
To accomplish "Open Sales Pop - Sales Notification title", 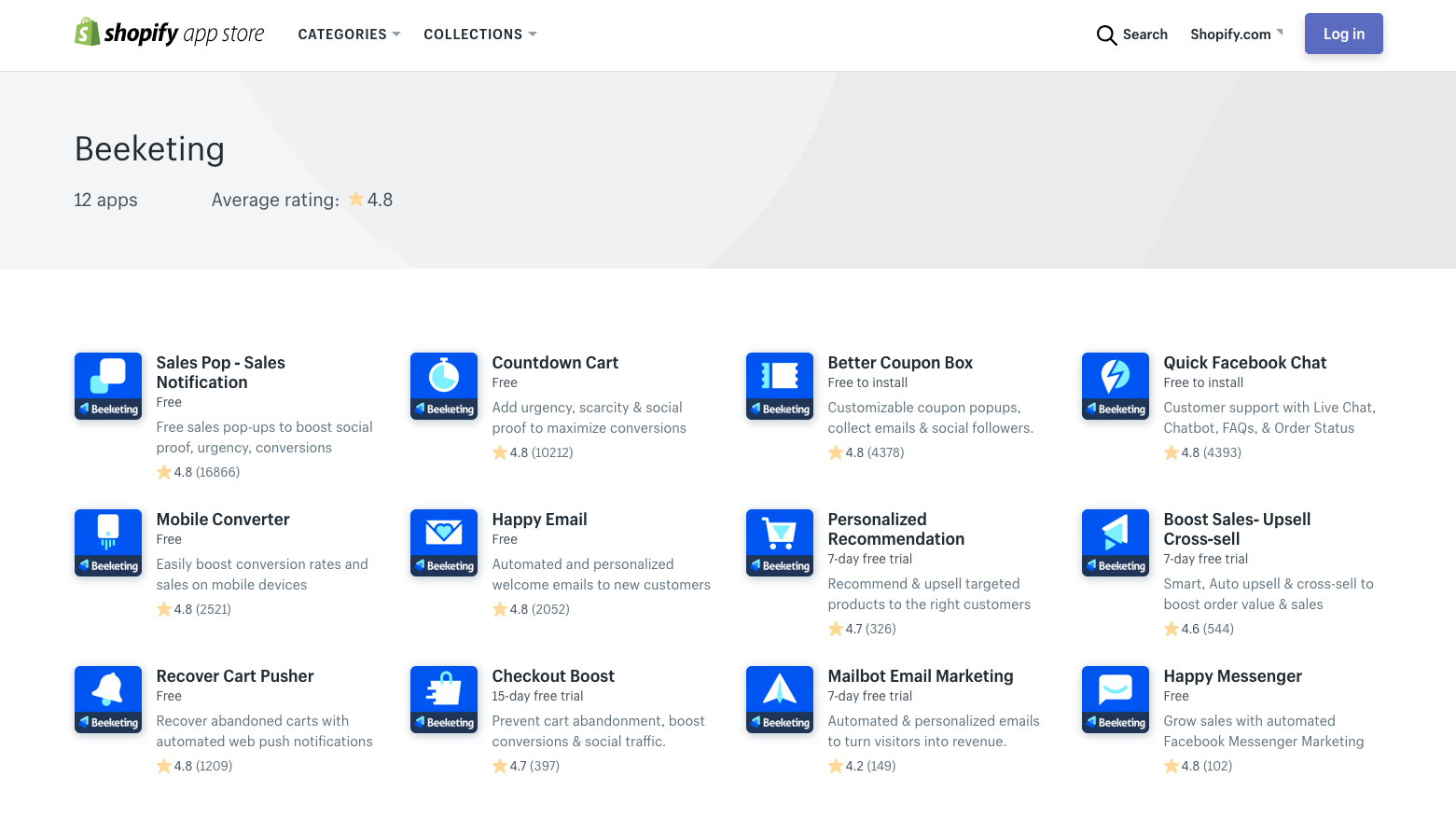I will 221,372.
